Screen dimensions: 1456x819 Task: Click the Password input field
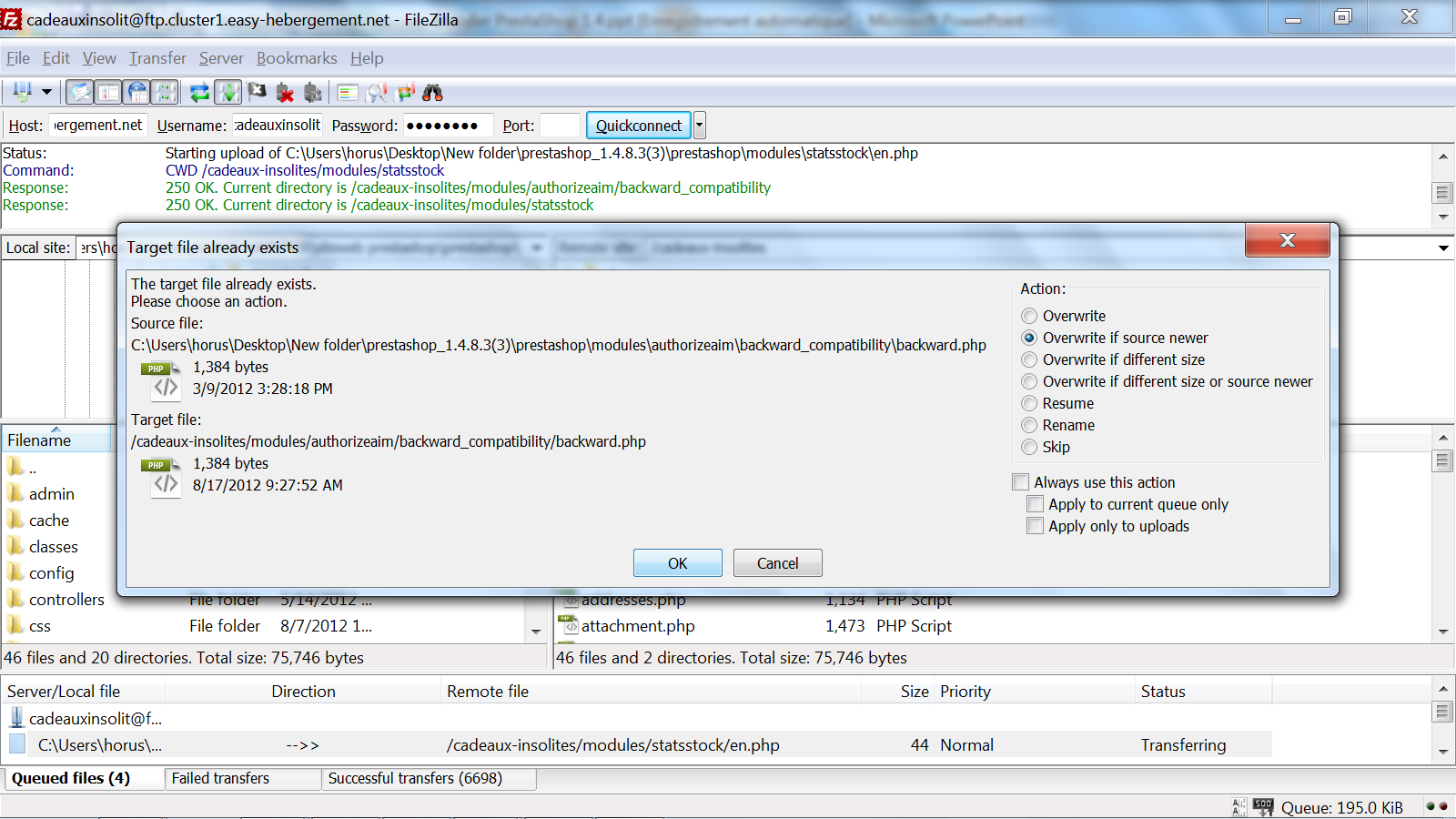[448, 126]
